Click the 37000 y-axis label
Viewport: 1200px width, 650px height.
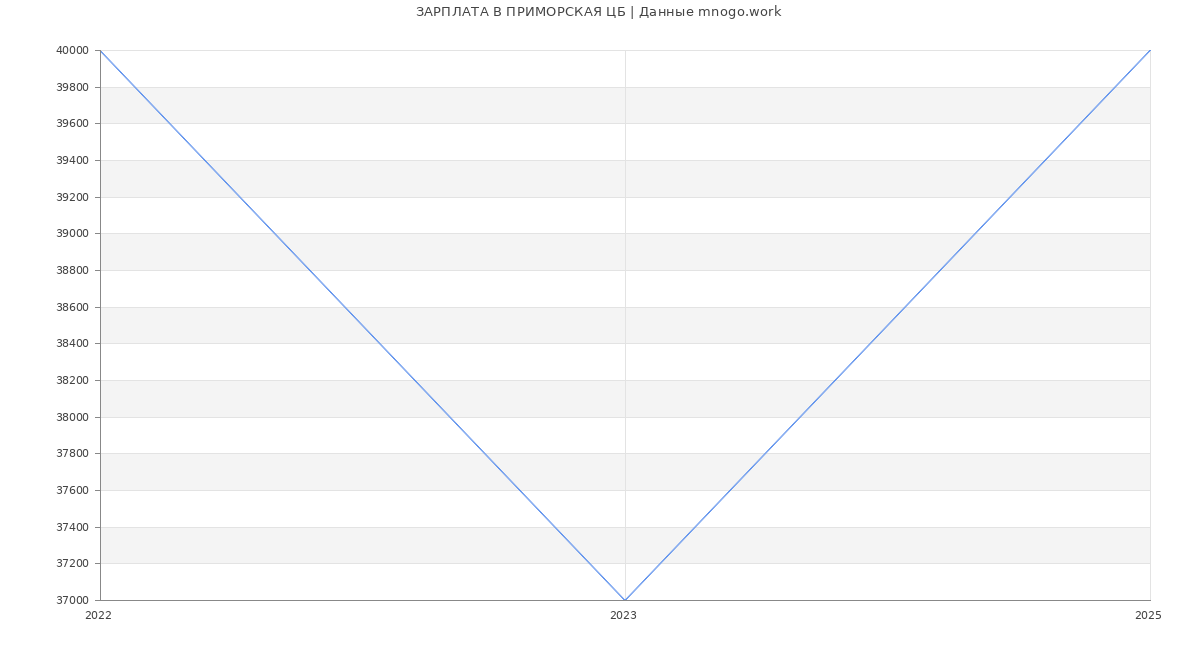click(x=72, y=601)
